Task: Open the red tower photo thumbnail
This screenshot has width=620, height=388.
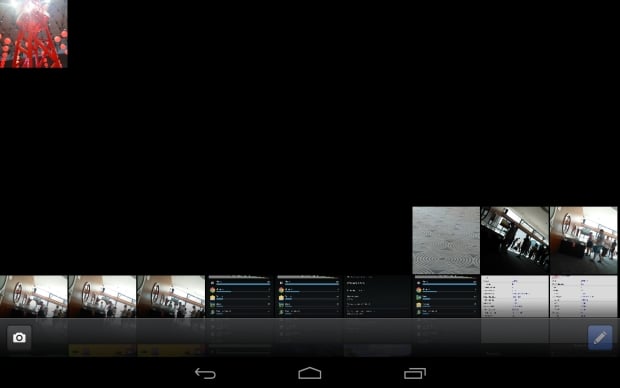Action: click(34, 34)
